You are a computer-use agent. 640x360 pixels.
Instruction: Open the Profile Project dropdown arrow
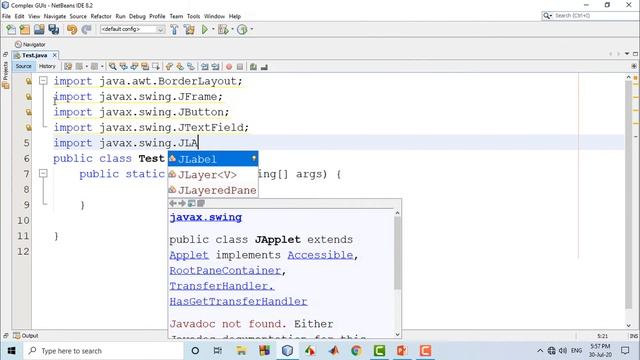[x=251, y=29]
